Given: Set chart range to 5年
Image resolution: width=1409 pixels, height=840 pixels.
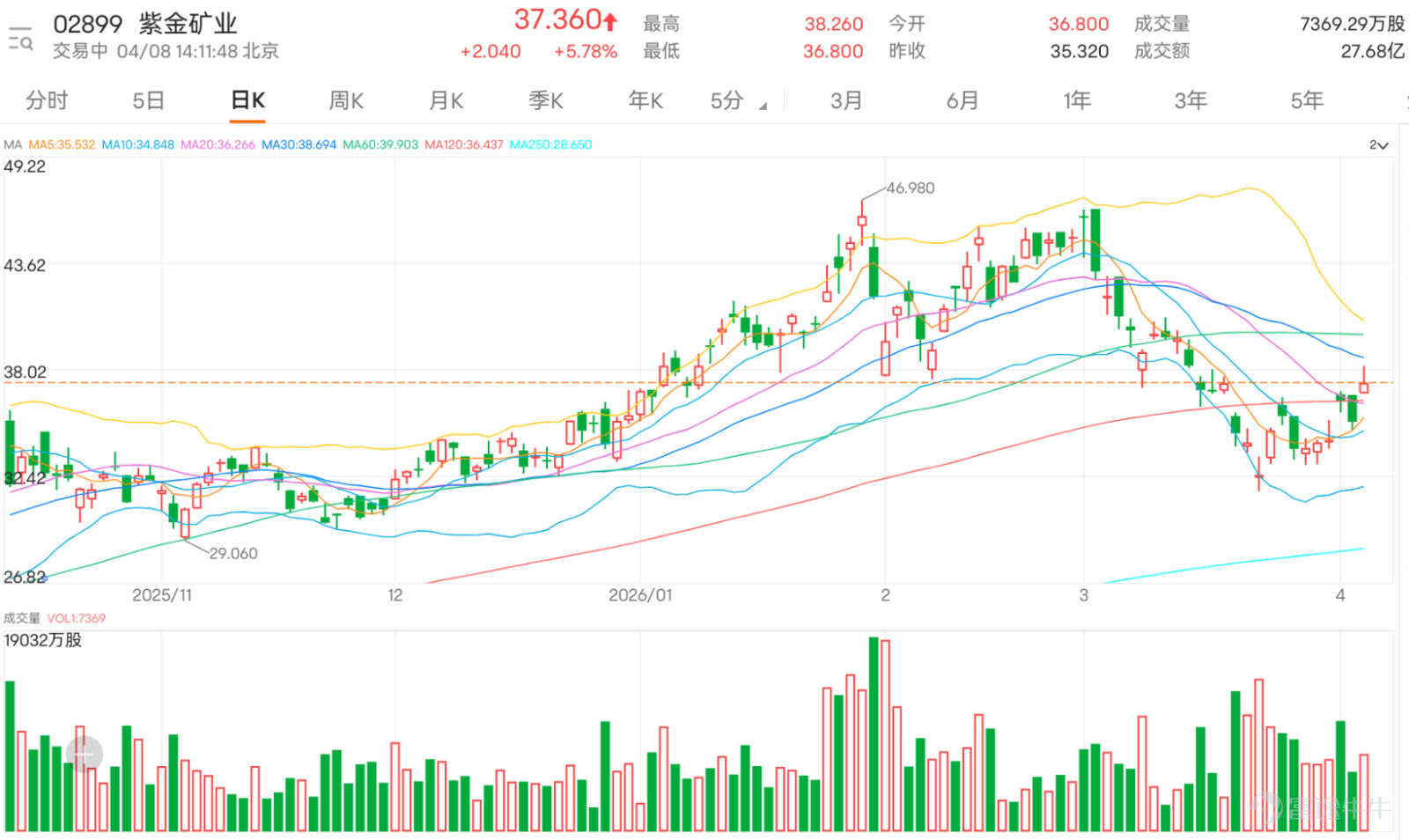Looking at the screenshot, I should pos(1307,100).
